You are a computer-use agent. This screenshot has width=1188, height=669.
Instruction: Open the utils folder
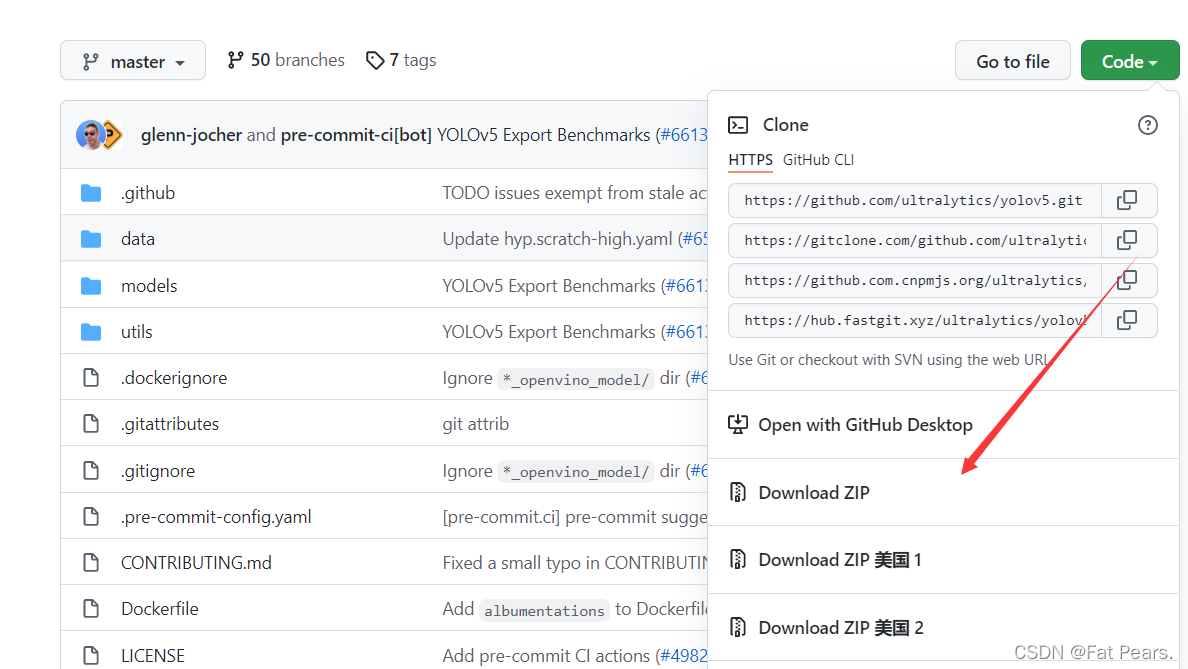(x=136, y=332)
